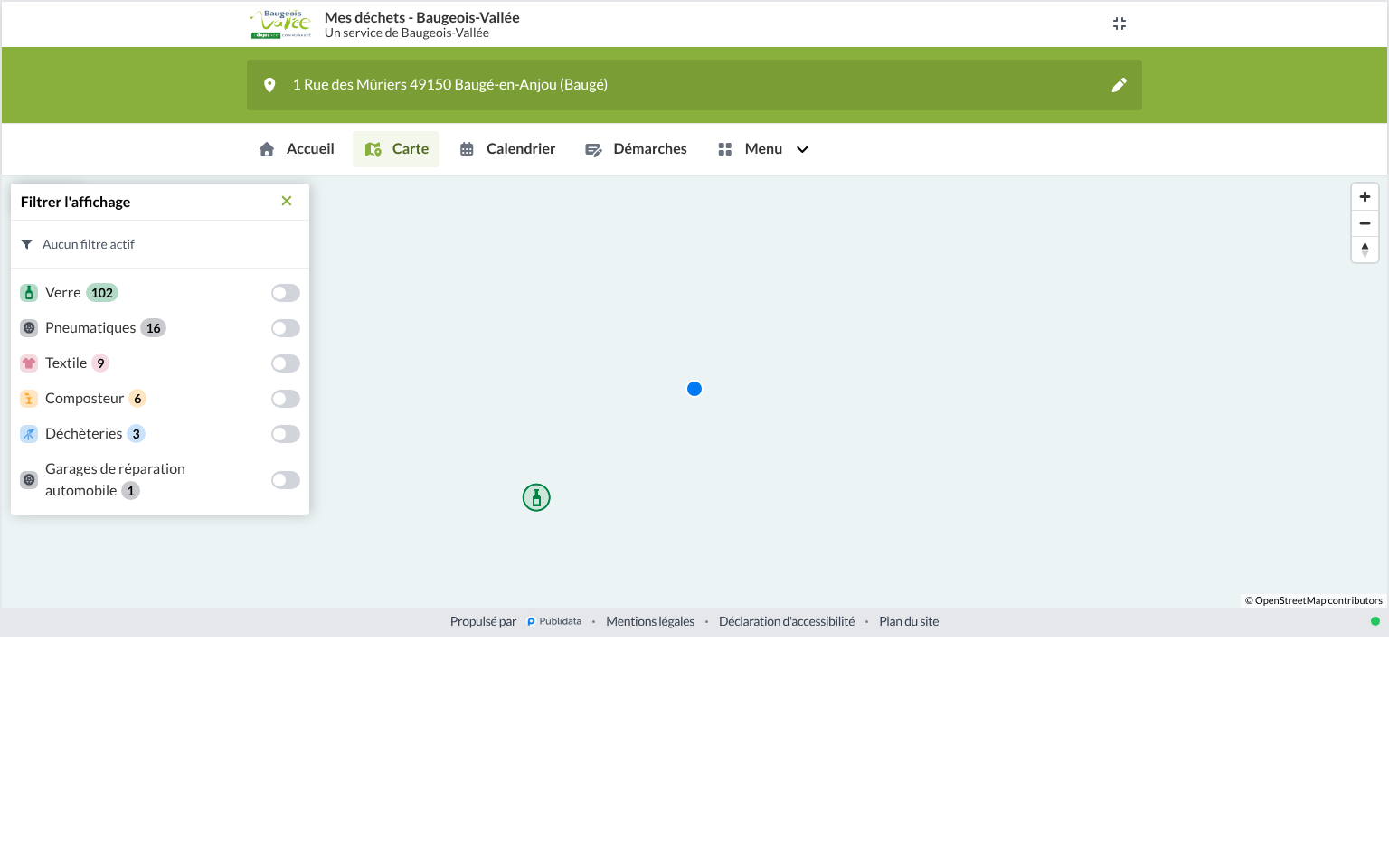Select the glass container marker on map
This screenshot has width=1389, height=868.
click(536, 497)
